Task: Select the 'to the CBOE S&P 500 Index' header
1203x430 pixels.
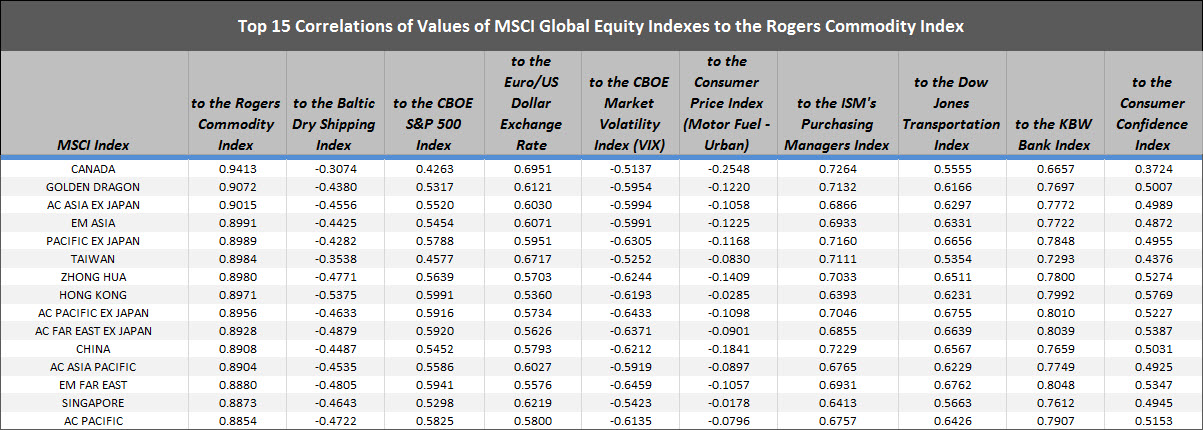Action: click(x=432, y=124)
